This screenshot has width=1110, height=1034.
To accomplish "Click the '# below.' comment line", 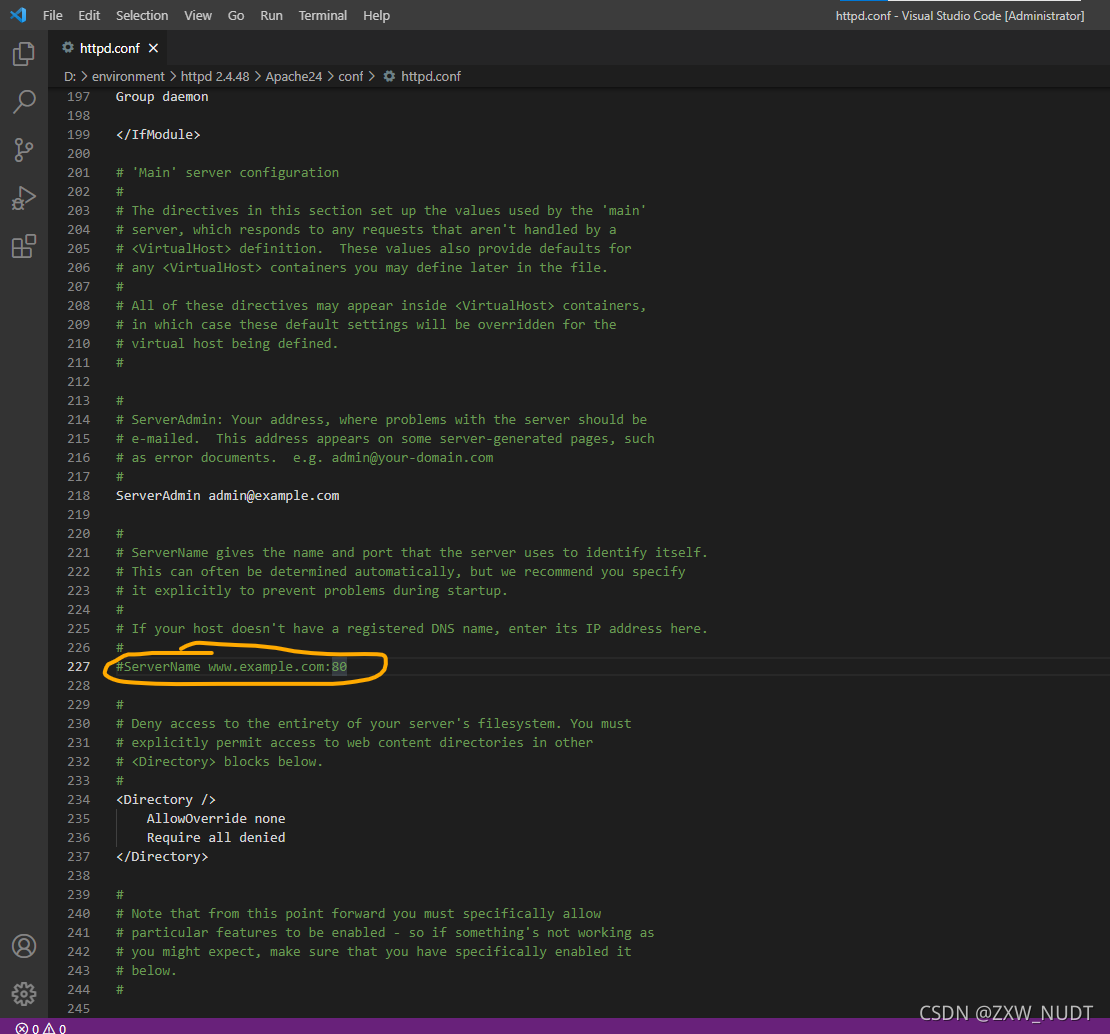I will coord(147,971).
